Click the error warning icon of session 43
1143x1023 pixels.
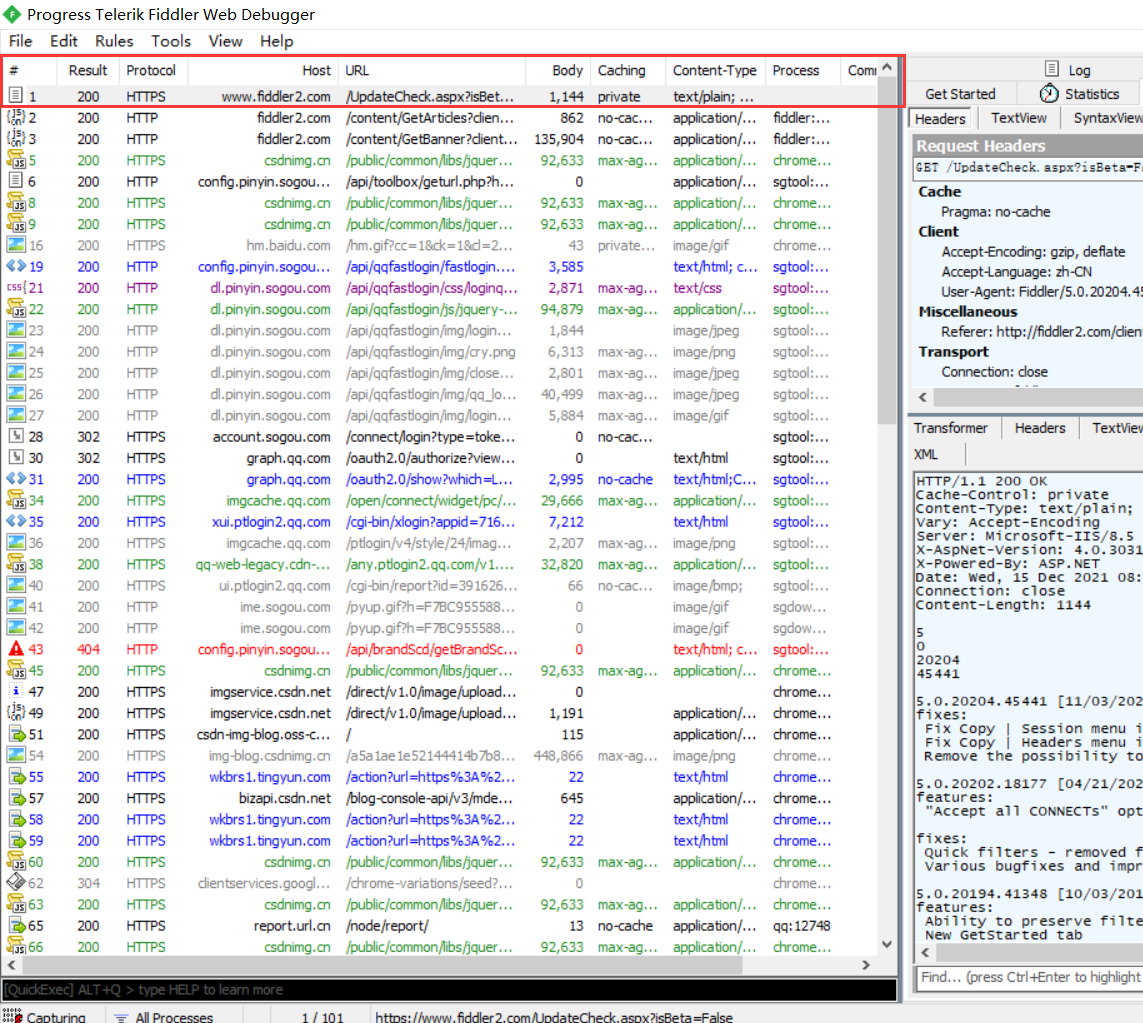tap(15, 648)
